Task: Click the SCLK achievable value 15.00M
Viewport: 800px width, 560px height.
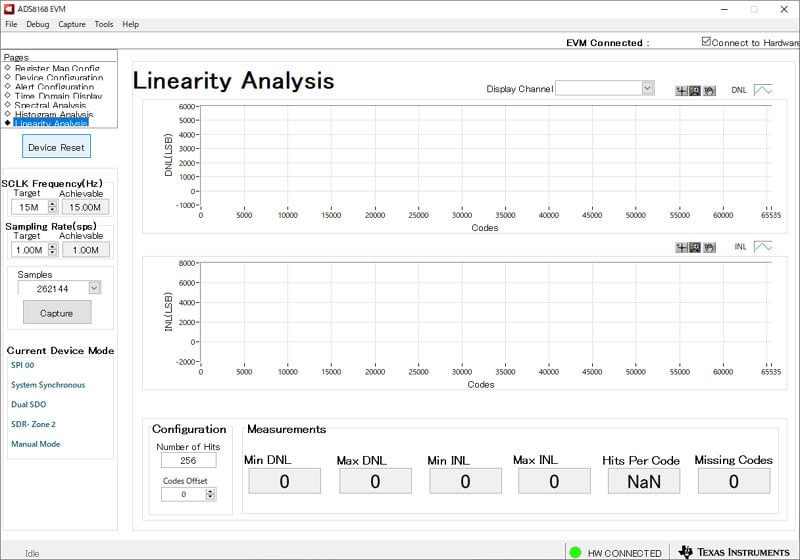Action: click(85, 207)
